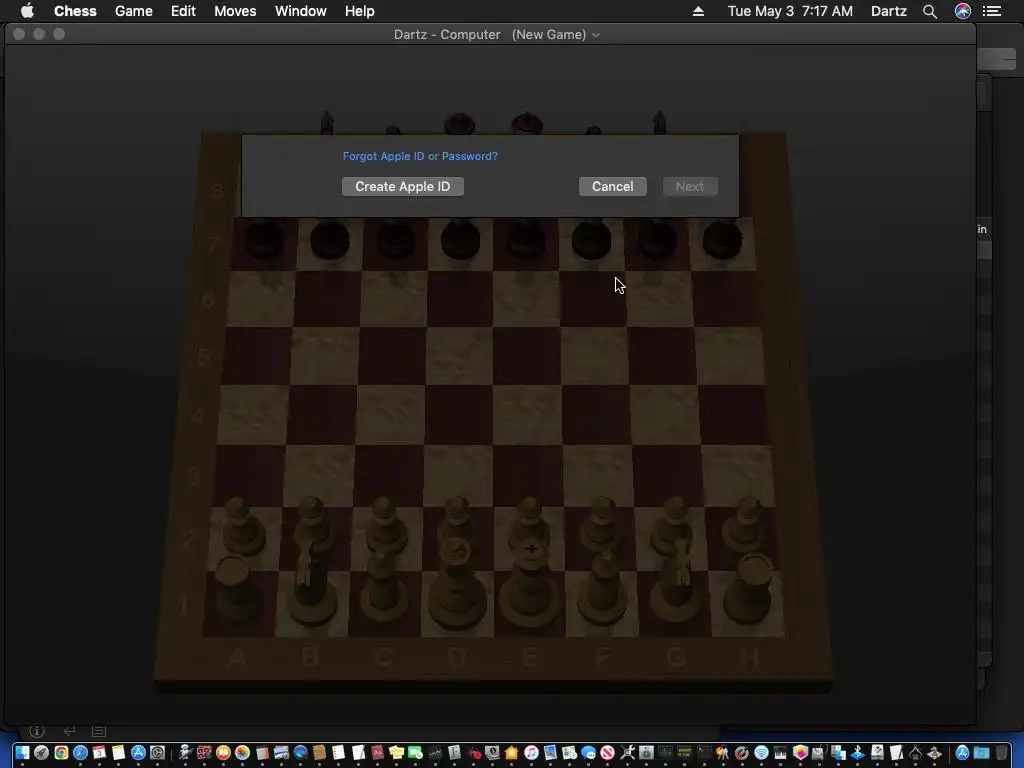Activate Siri from the menu bar

963,11
